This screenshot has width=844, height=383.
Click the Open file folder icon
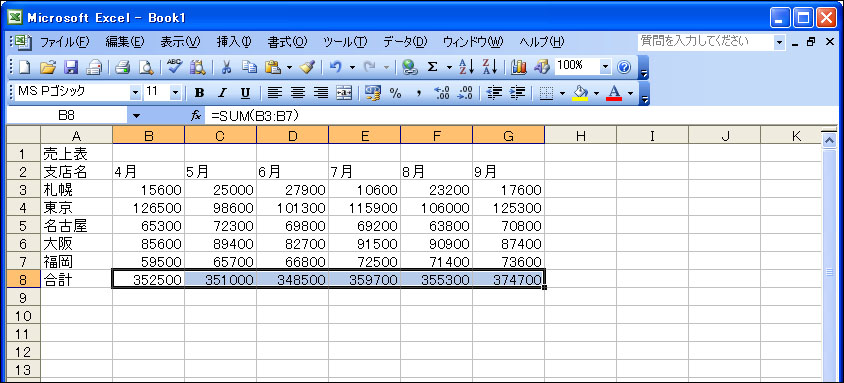pyautogui.click(x=48, y=67)
